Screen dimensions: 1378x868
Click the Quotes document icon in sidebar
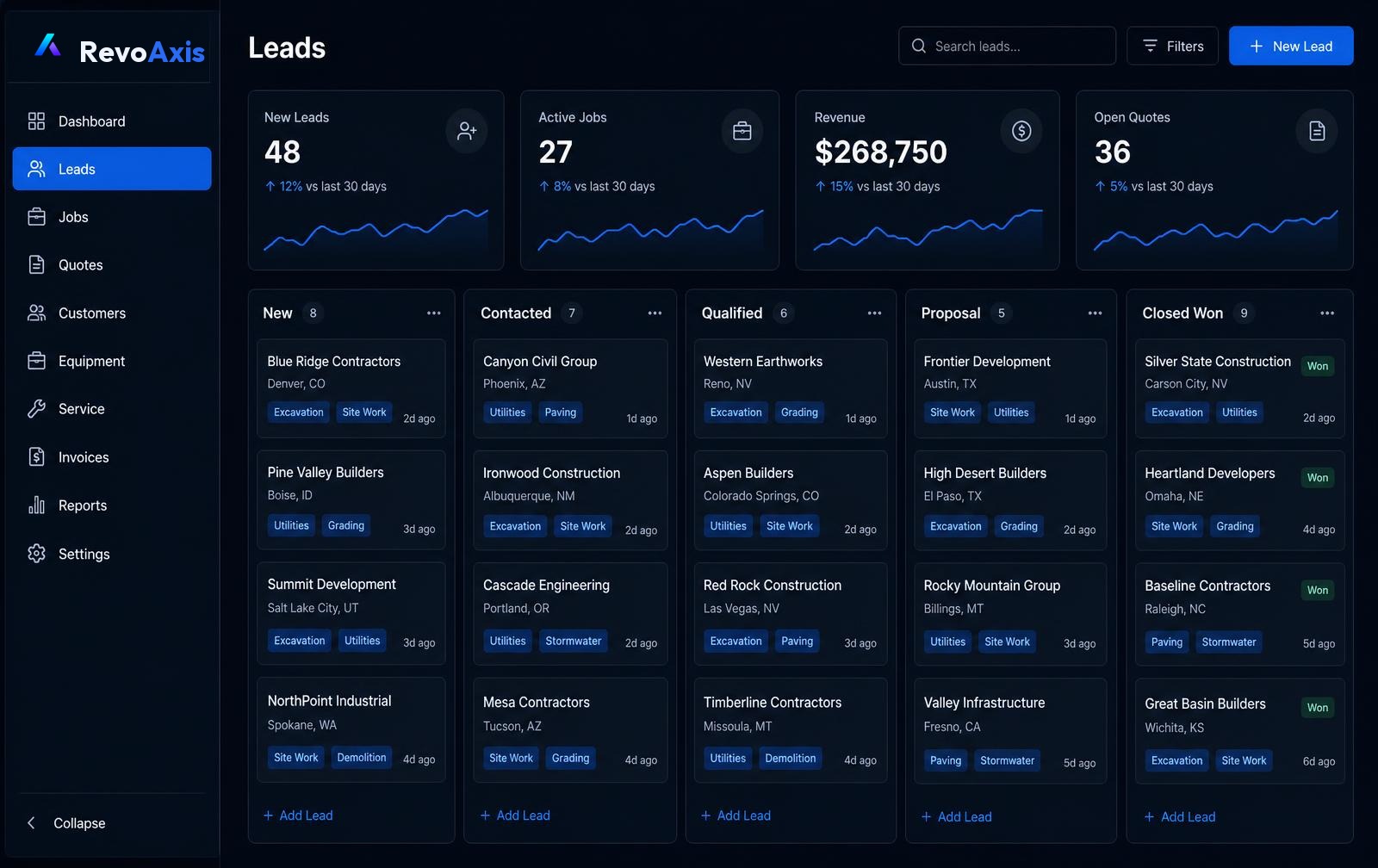[x=36, y=265]
